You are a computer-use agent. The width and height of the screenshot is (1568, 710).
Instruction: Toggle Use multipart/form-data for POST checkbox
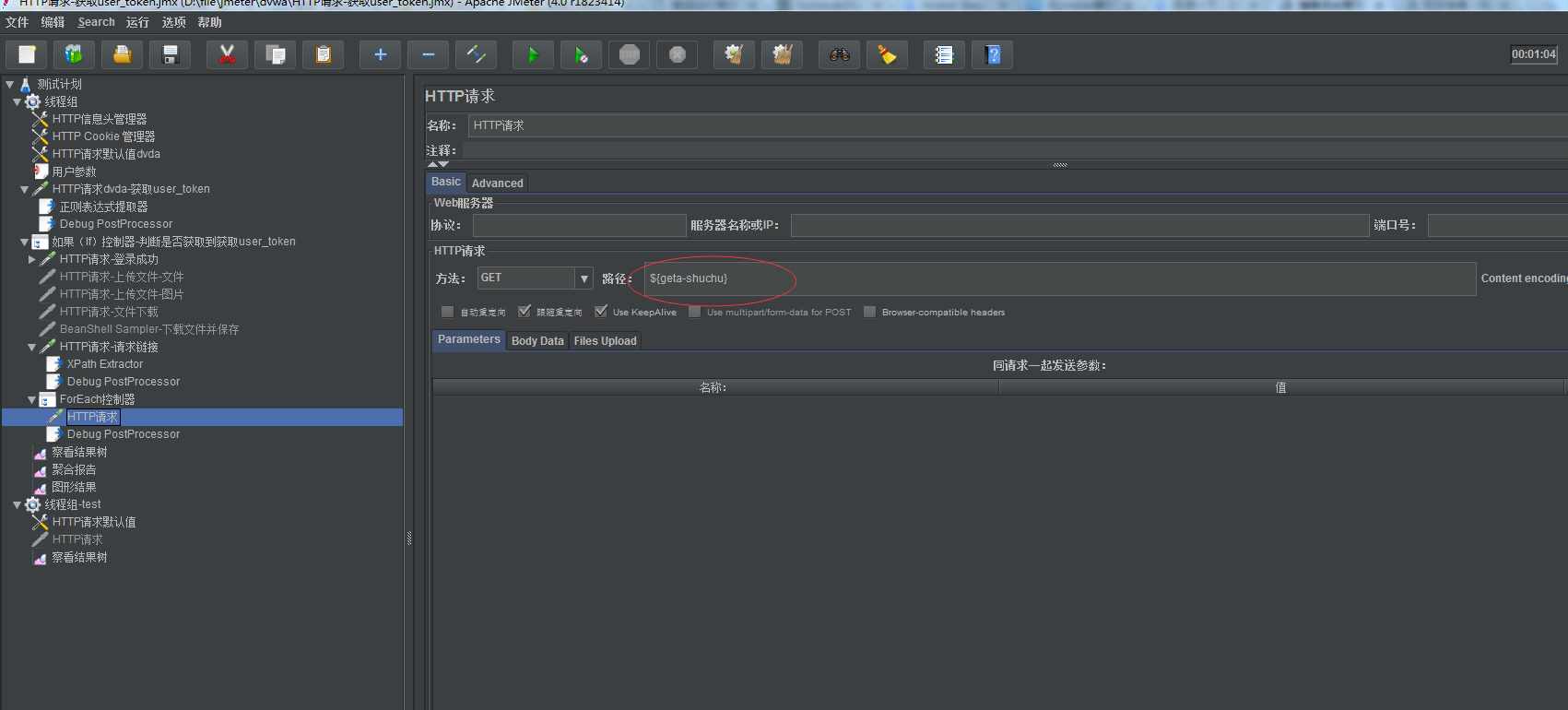[x=694, y=312]
